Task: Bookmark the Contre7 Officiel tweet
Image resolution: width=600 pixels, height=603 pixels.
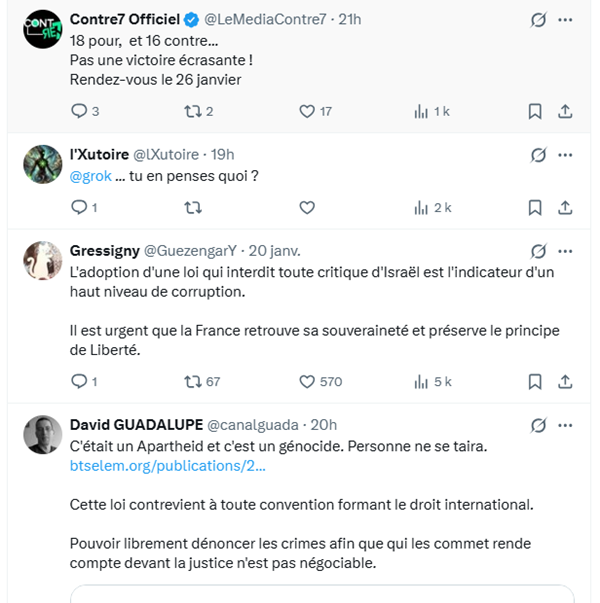Action: [x=535, y=111]
